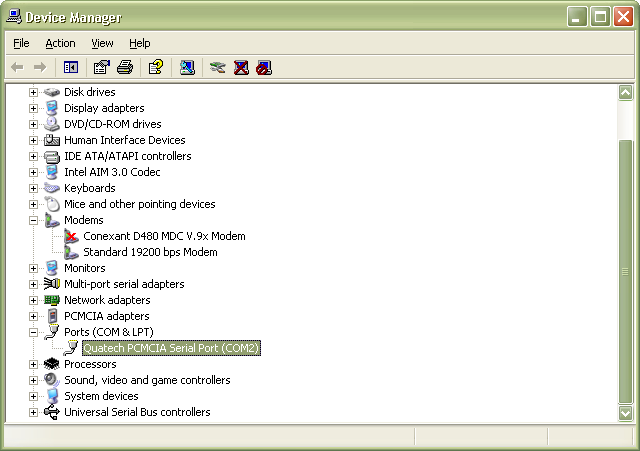Click the scrollbar up arrow

[625, 93]
